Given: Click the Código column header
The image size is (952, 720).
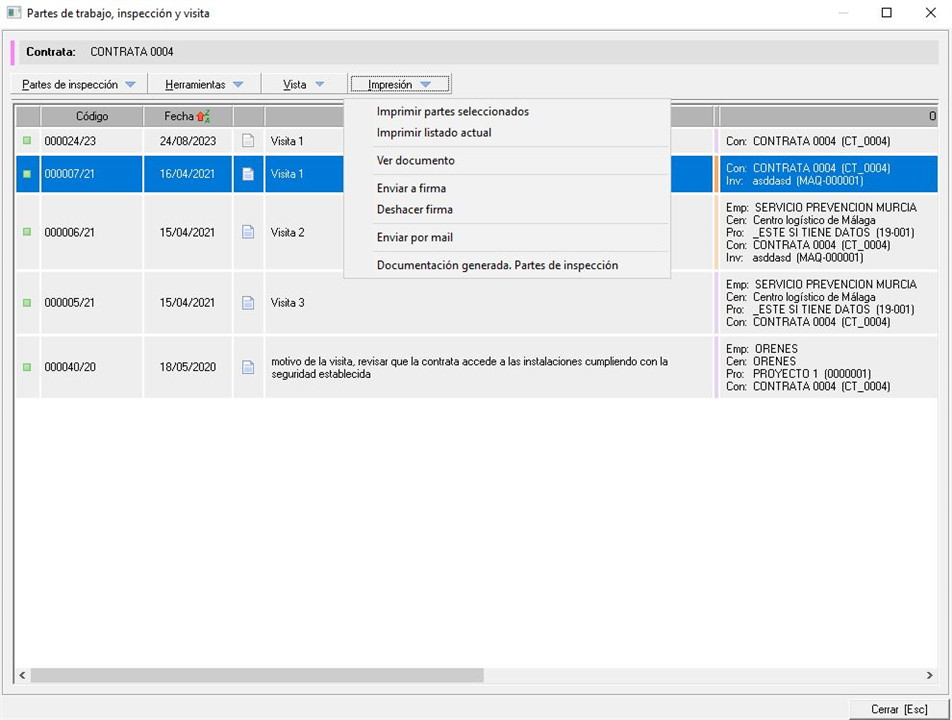Looking at the screenshot, I should [92, 117].
